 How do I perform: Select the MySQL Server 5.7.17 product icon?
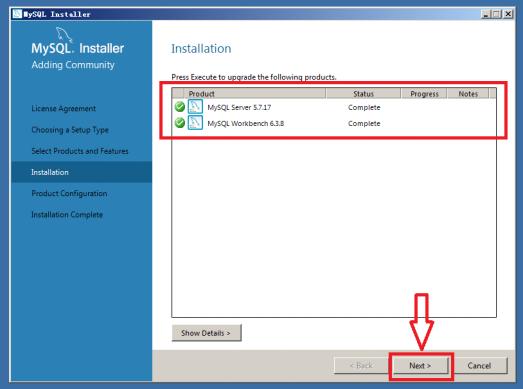tap(195, 106)
